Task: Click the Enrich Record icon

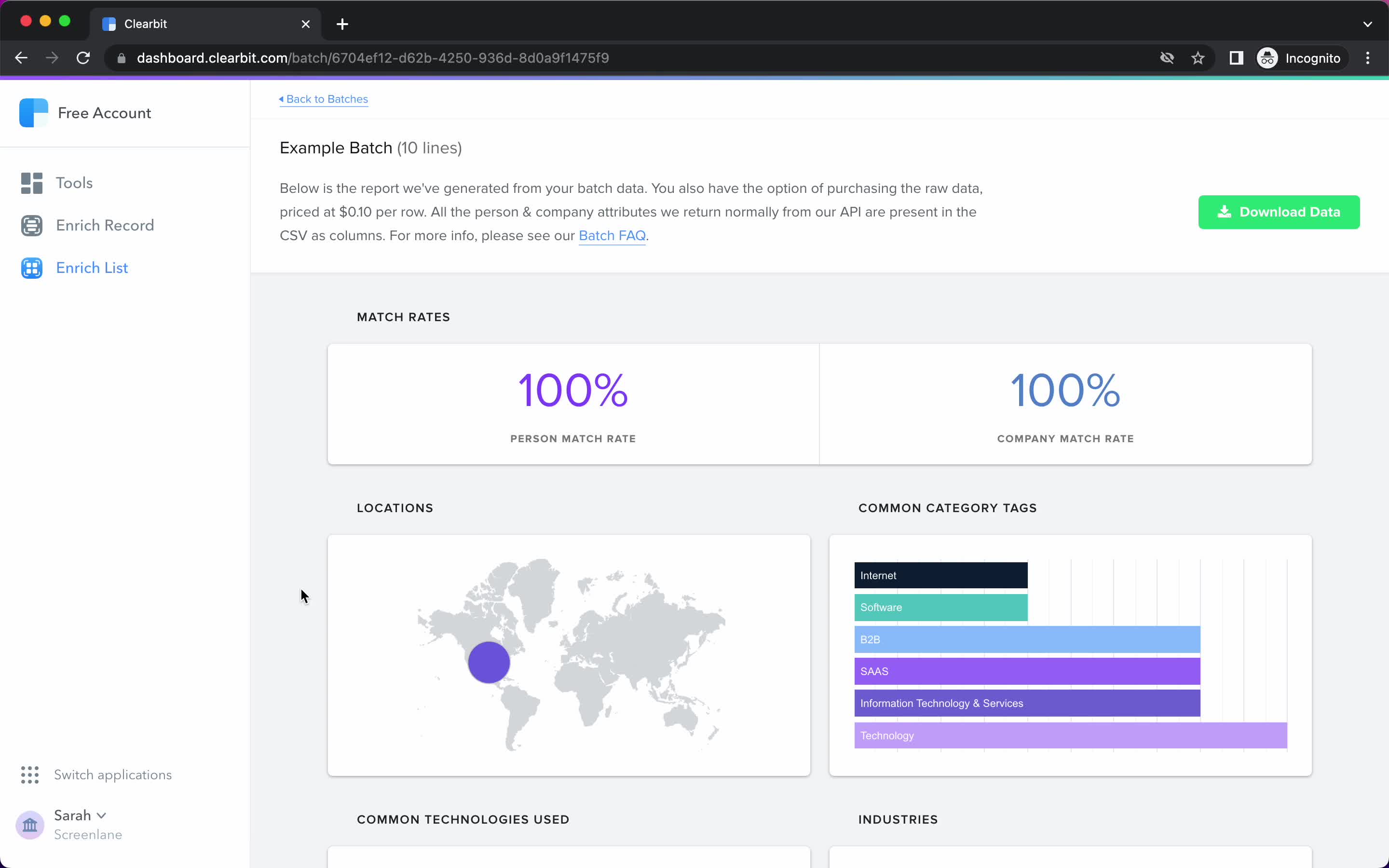Action: click(31, 226)
